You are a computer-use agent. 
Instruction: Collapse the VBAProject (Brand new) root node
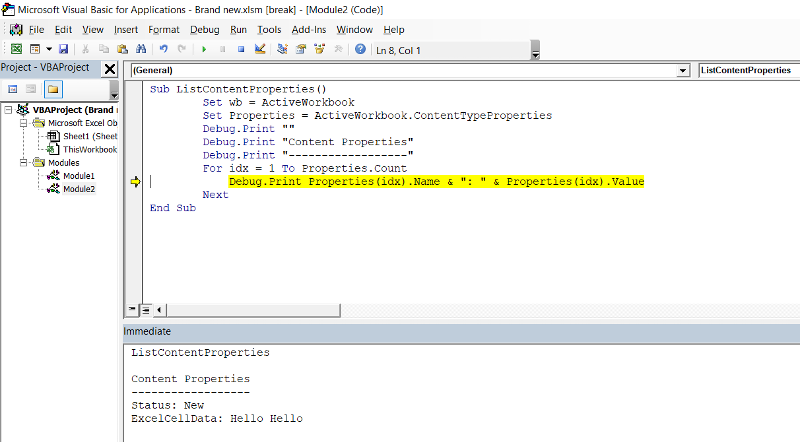[x=8, y=110]
